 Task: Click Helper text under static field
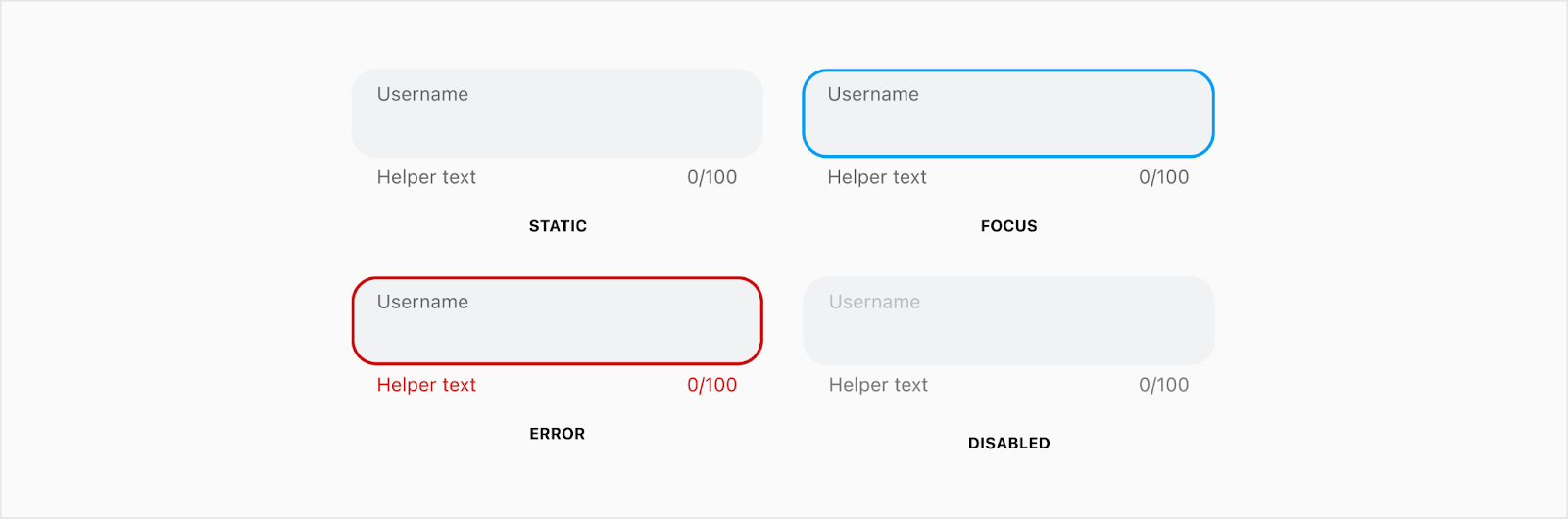pyautogui.click(x=426, y=177)
